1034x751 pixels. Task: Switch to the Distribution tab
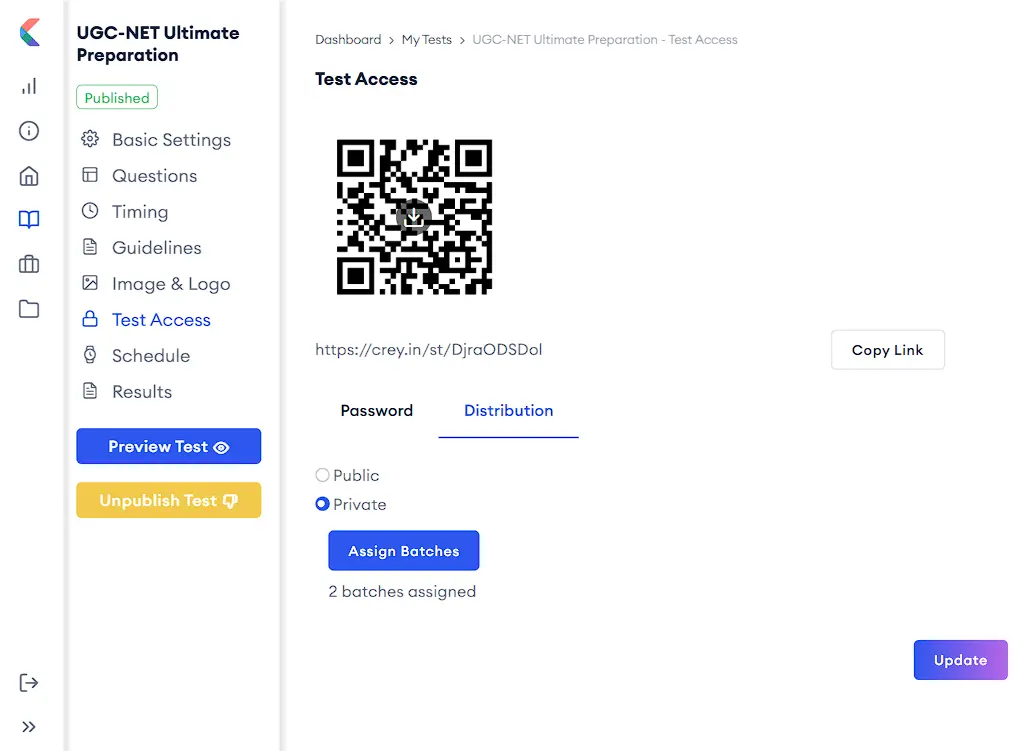508,411
